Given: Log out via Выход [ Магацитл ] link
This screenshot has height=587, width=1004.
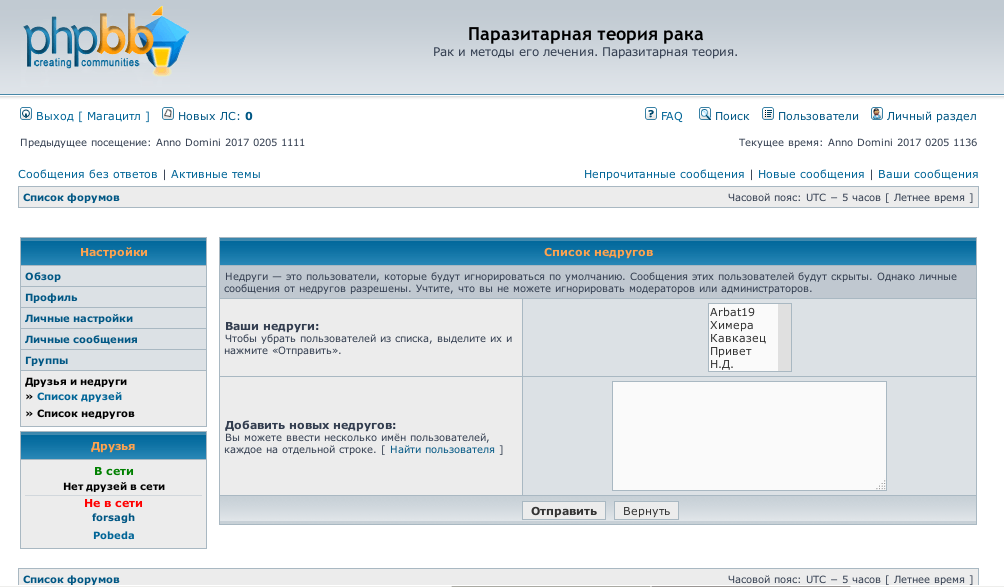Looking at the screenshot, I should (x=92, y=116).
